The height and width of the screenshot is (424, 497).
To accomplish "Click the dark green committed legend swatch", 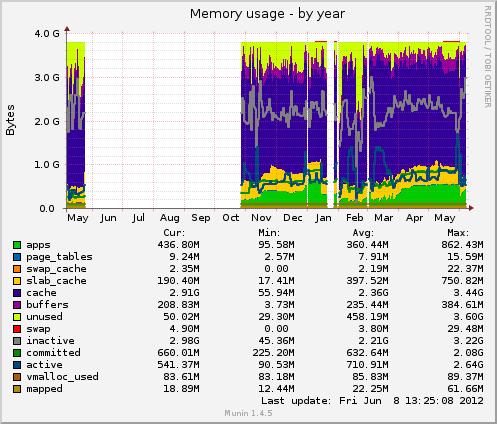I will click(x=17, y=353).
